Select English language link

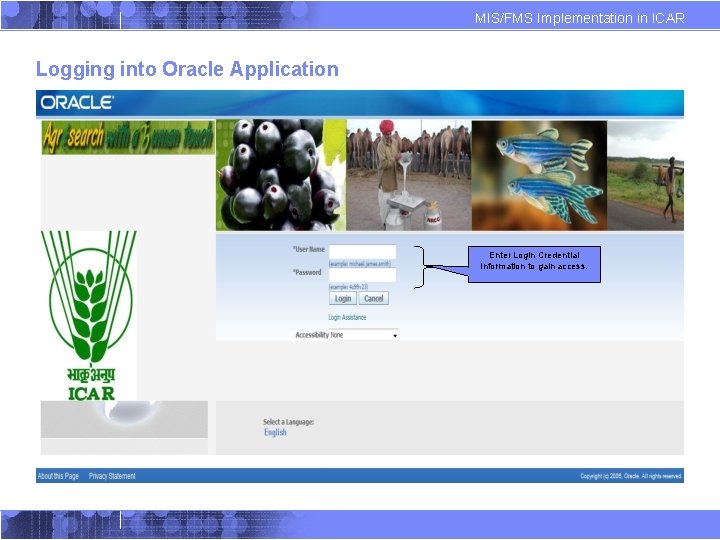click(x=275, y=433)
